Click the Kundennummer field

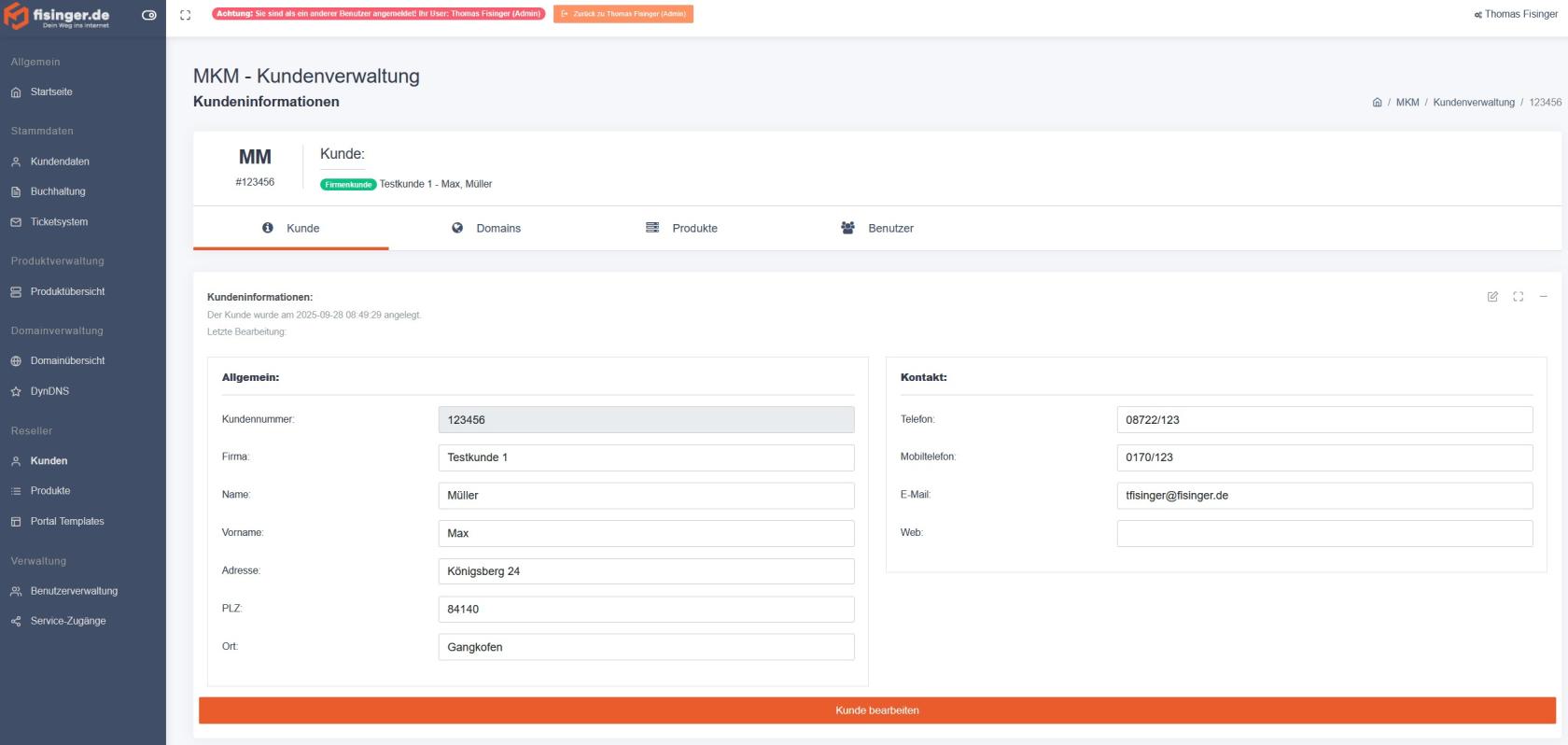point(646,420)
